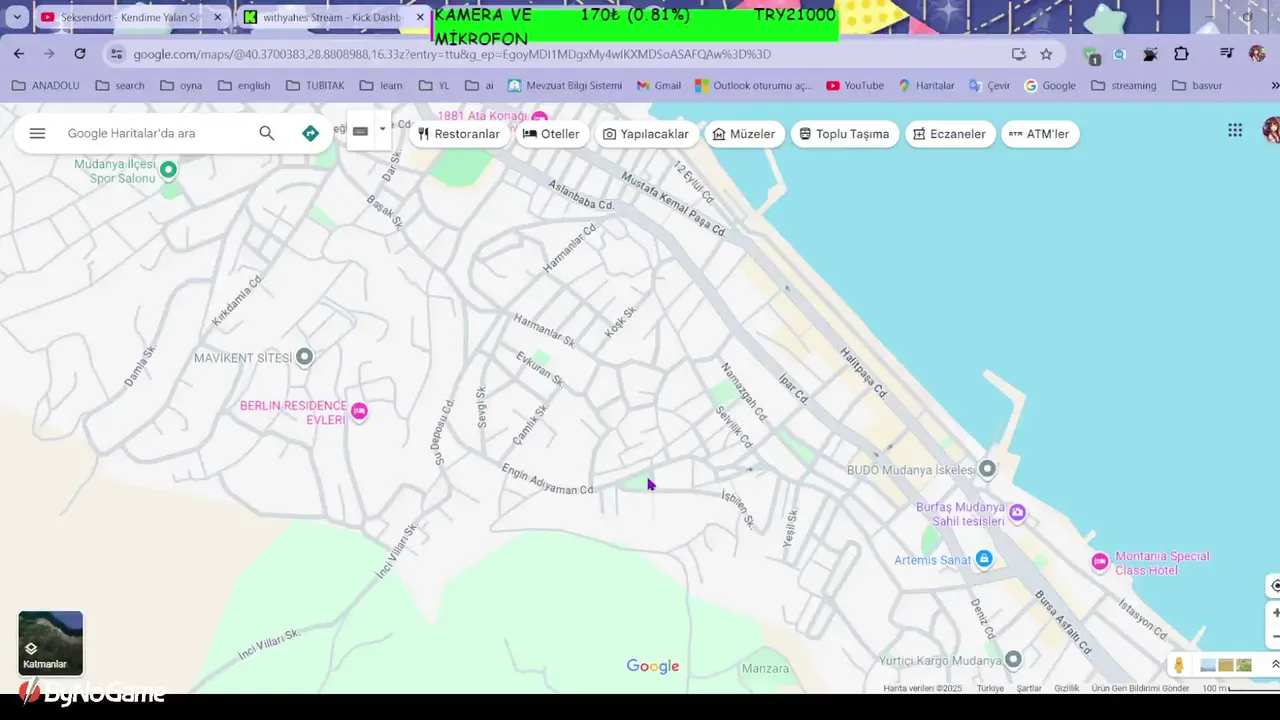1280x720 pixels.
Task: Open the Google Maps hamburger menu
Action: pos(37,133)
